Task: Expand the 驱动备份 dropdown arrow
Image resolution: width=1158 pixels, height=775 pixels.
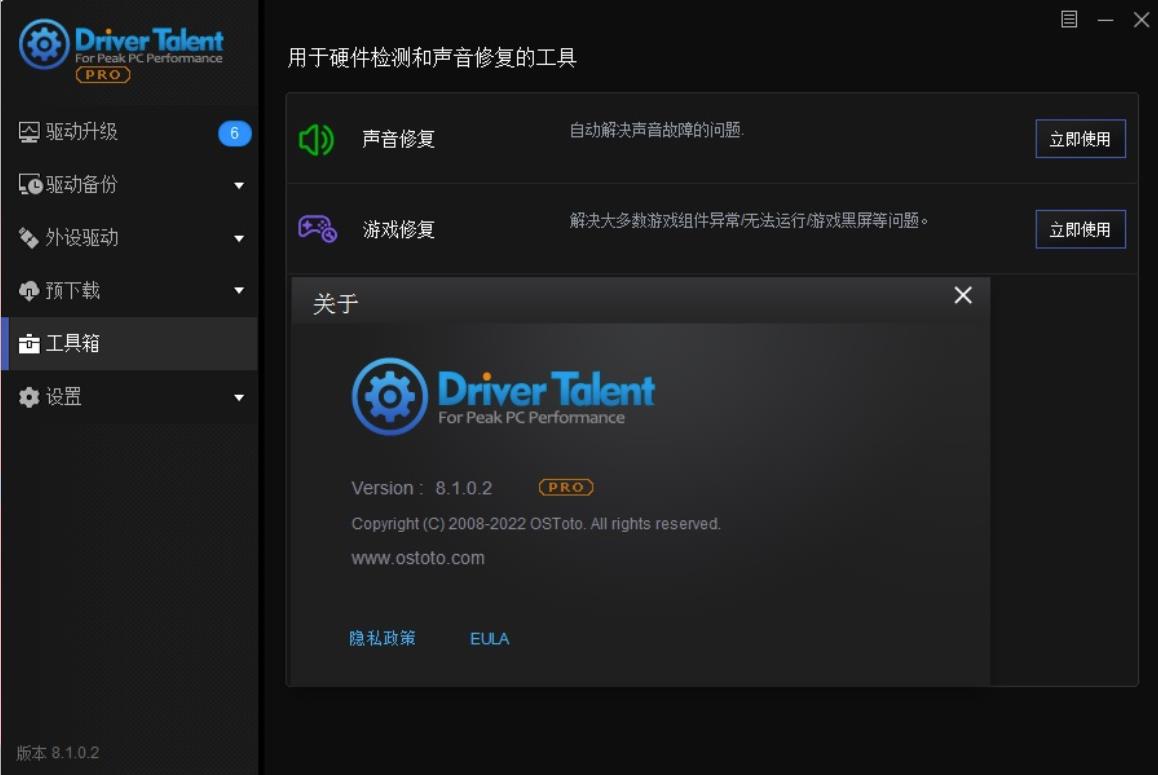Action: [239, 185]
